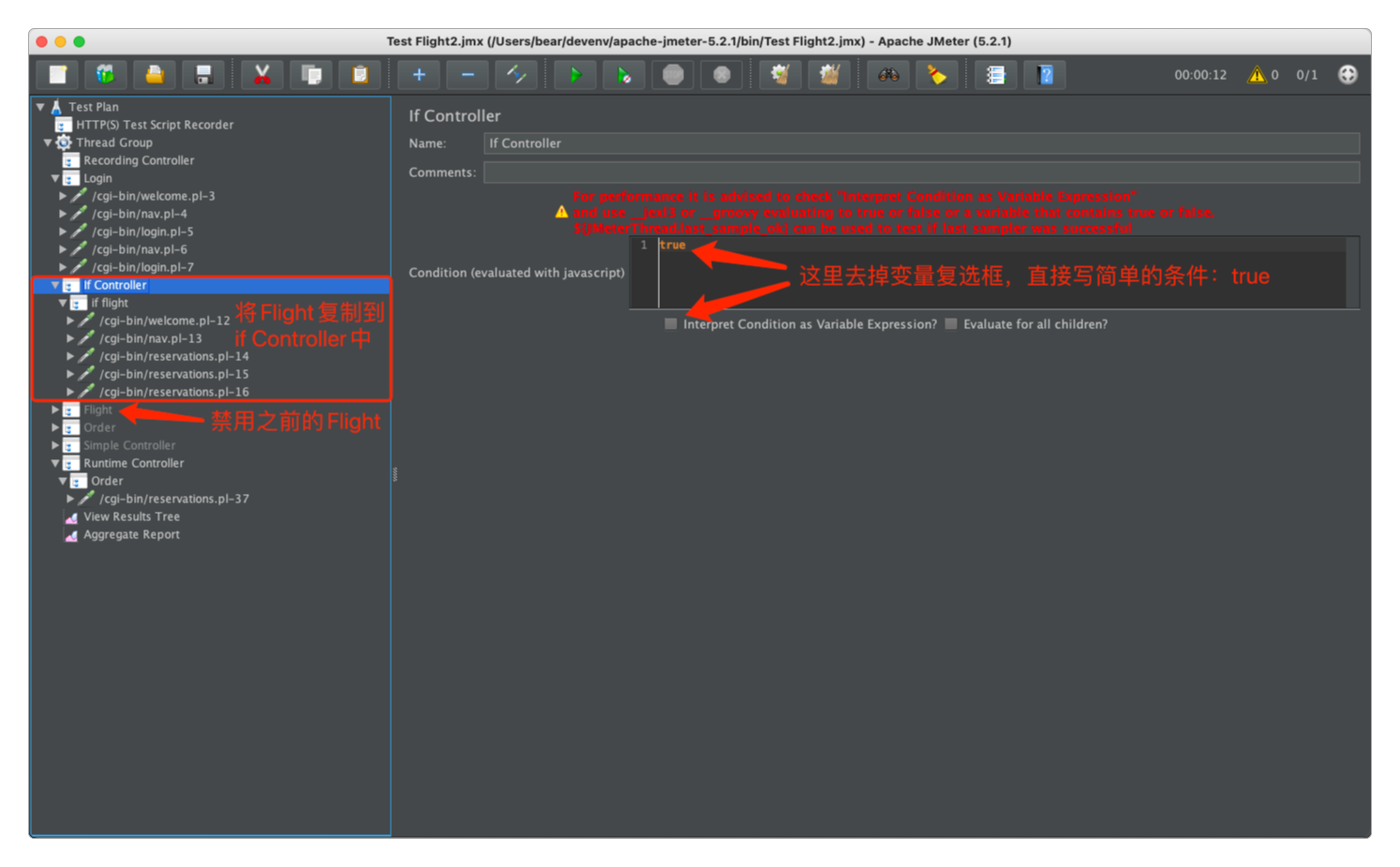Collapse the if flight node arrow

pyautogui.click(x=63, y=303)
